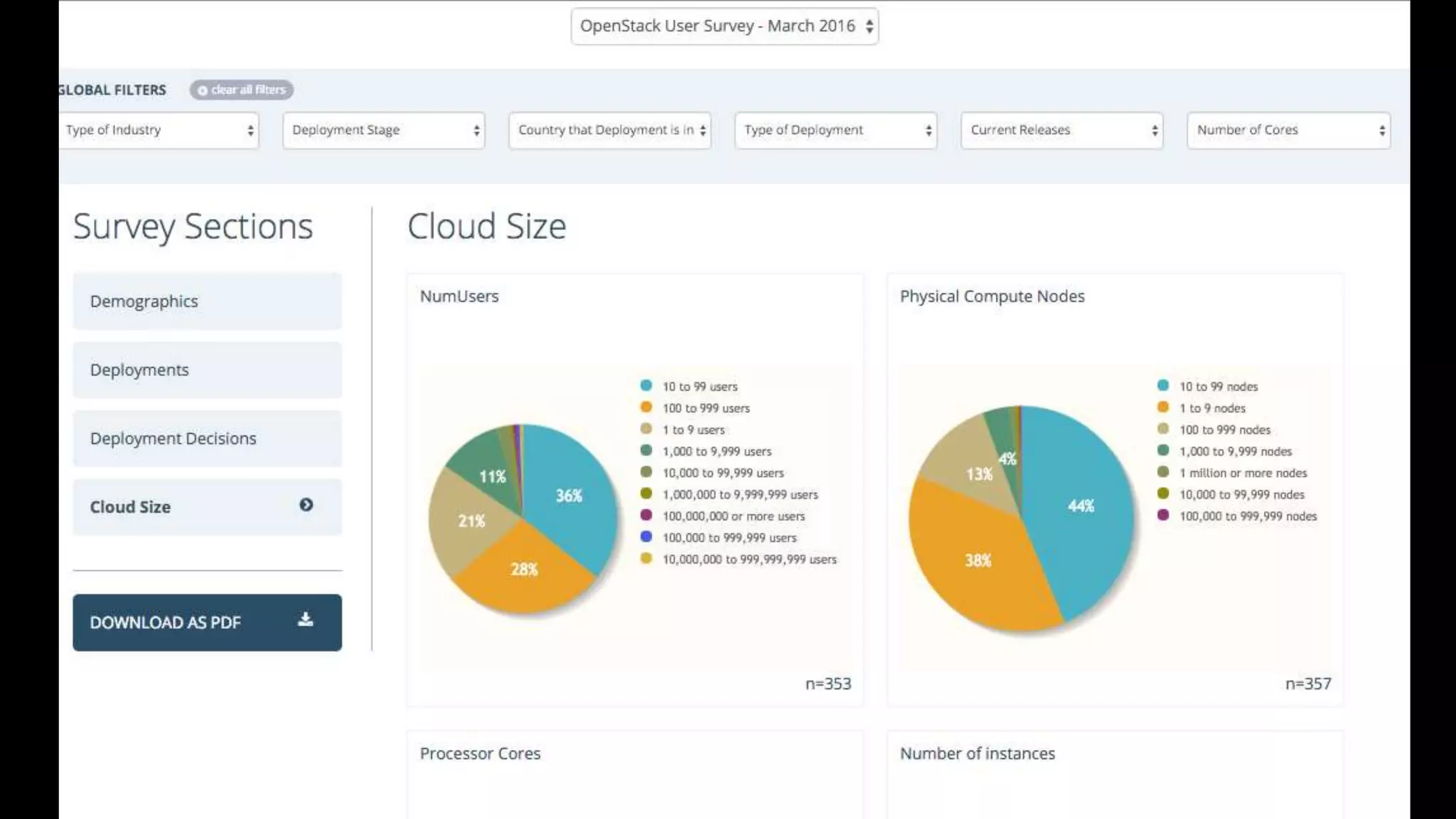Image resolution: width=1456 pixels, height=819 pixels.
Task: Click the blue 100,000 to 999,999 users dot
Action: 646,537
